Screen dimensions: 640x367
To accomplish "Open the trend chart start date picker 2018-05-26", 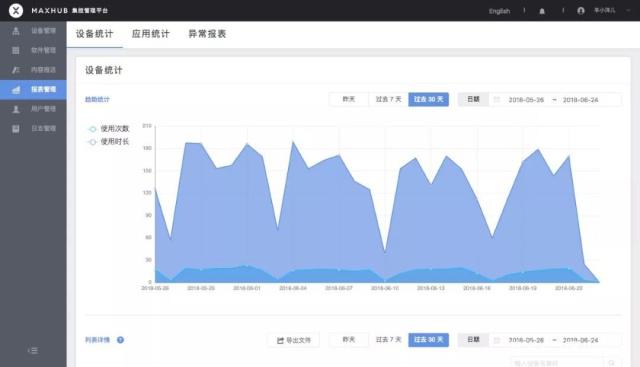I will tap(526, 100).
